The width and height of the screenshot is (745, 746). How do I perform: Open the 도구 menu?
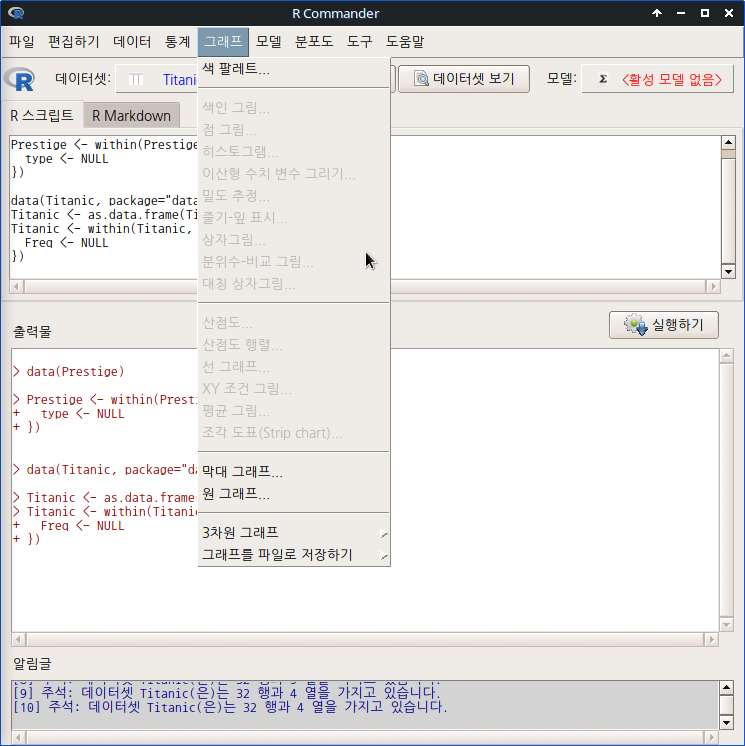click(x=359, y=42)
